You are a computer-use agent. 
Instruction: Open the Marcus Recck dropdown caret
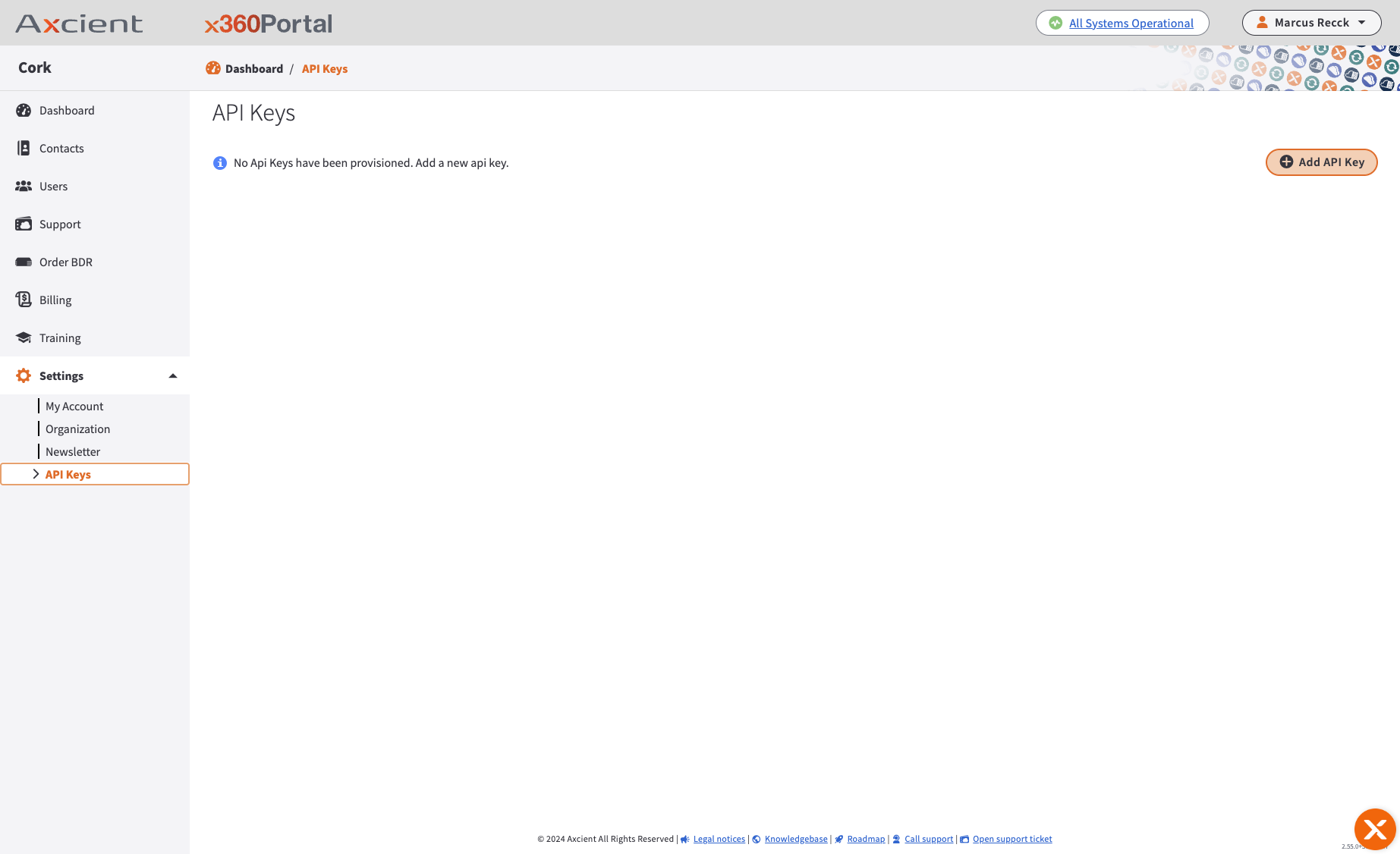coord(1362,23)
